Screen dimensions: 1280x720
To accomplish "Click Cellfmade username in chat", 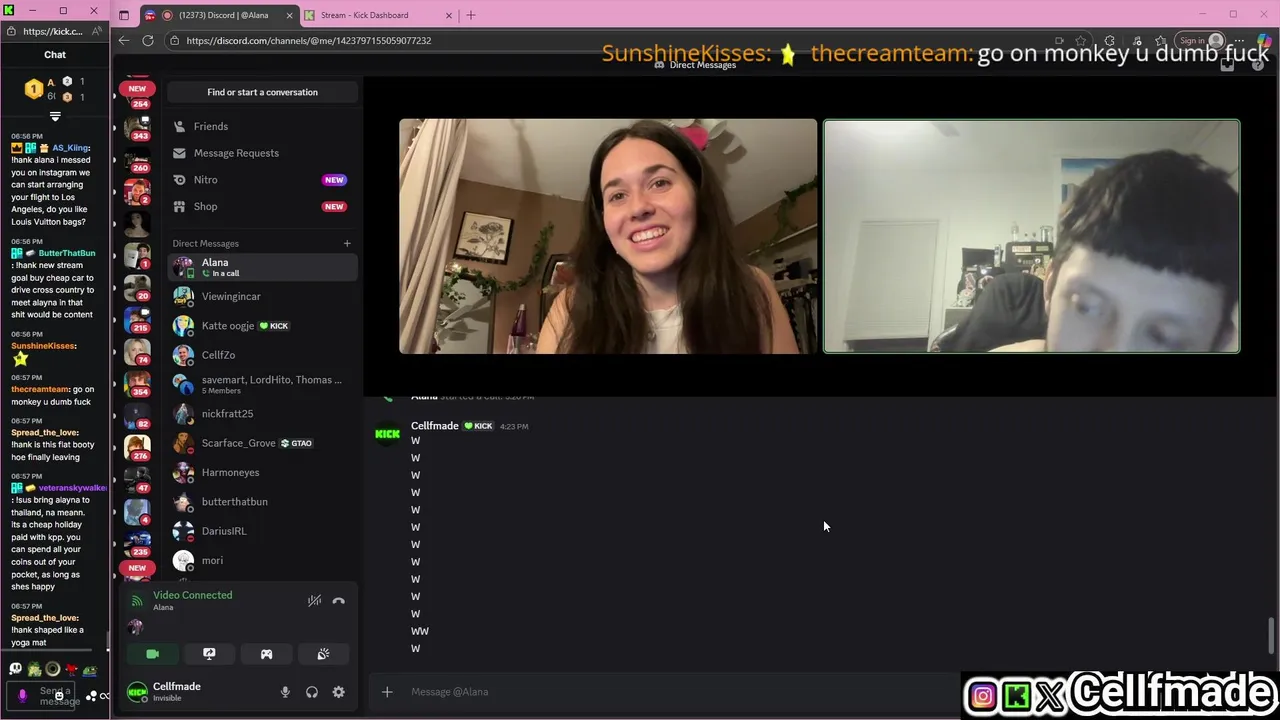I will [435, 426].
